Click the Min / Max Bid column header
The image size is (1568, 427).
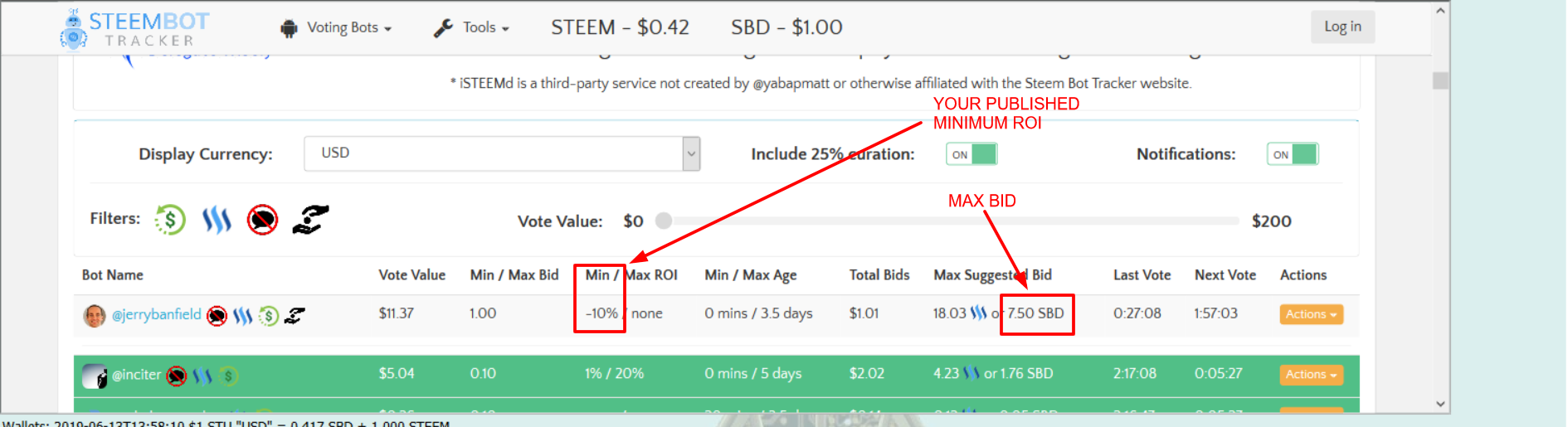point(514,275)
